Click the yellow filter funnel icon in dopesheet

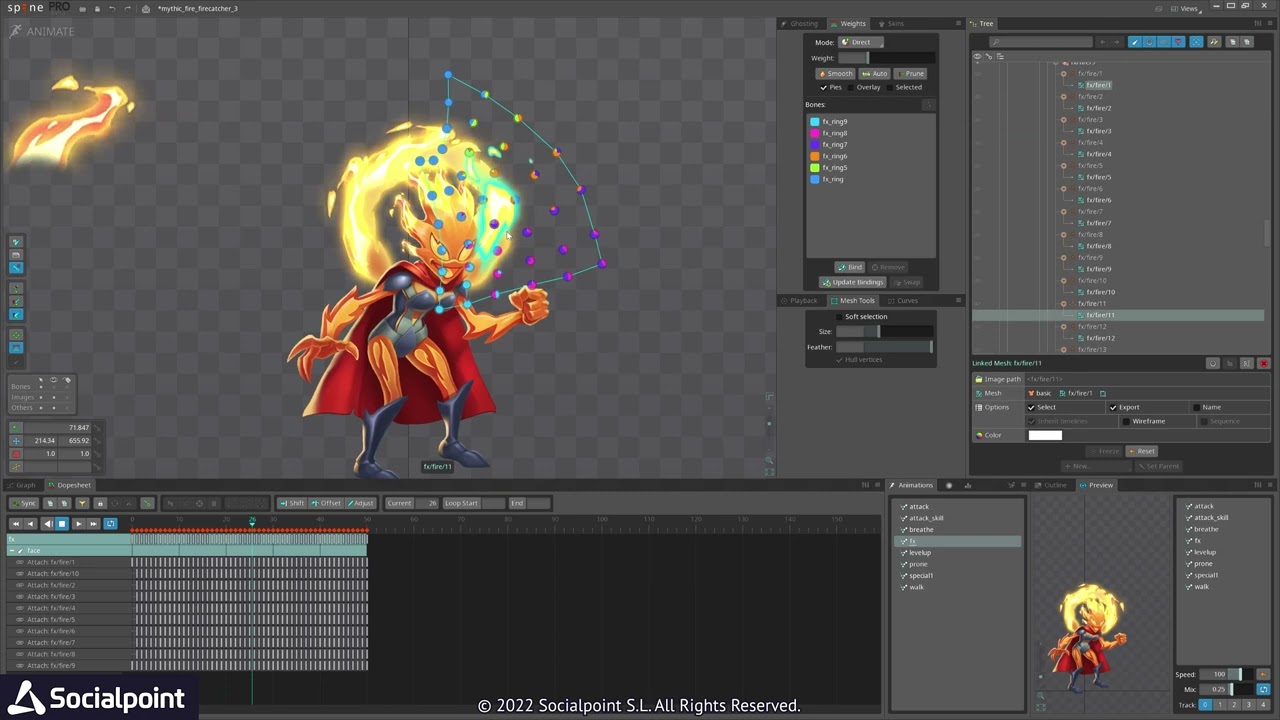pos(82,503)
